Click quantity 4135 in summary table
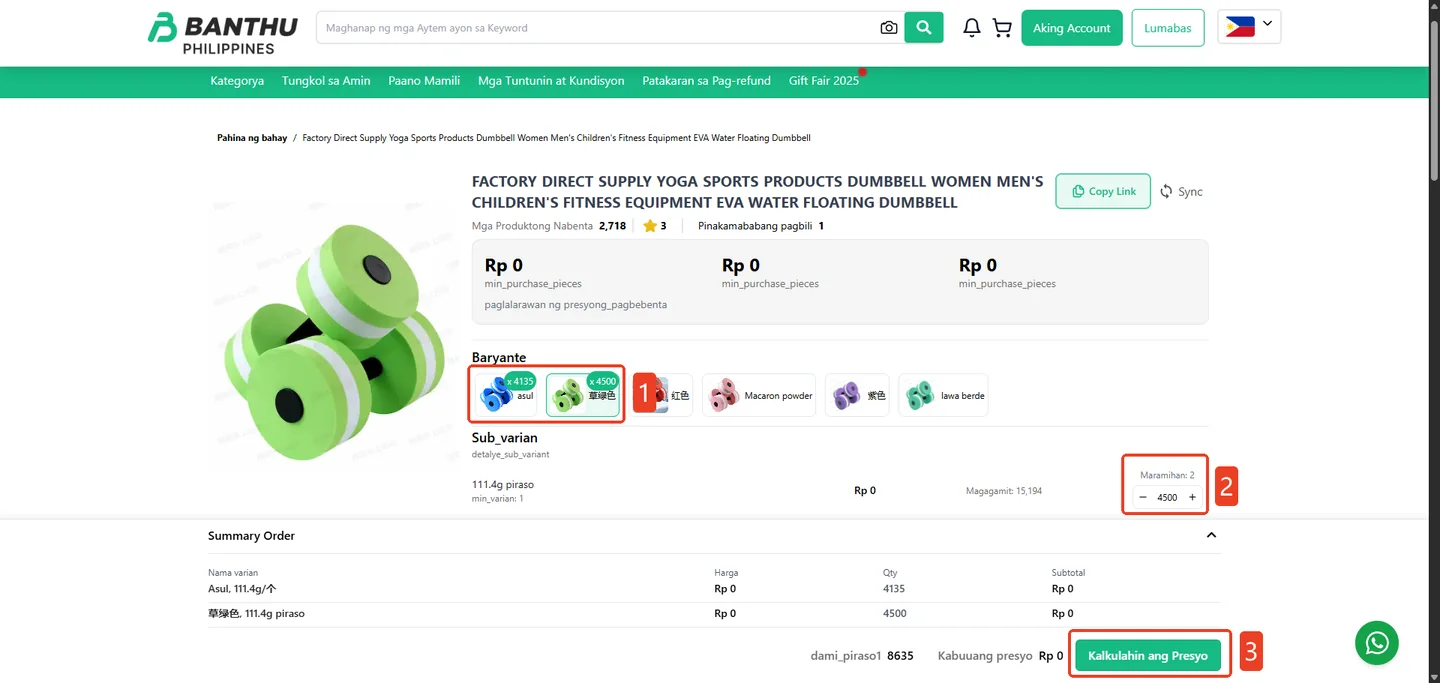Viewport: 1440px width, 683px height. pyautogui.click(x=894, y=589)
